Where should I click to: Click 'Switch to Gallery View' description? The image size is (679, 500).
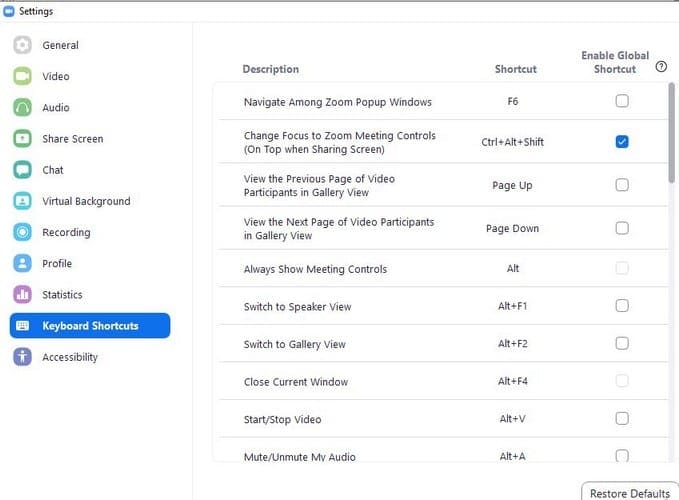(x=295, y=344)
